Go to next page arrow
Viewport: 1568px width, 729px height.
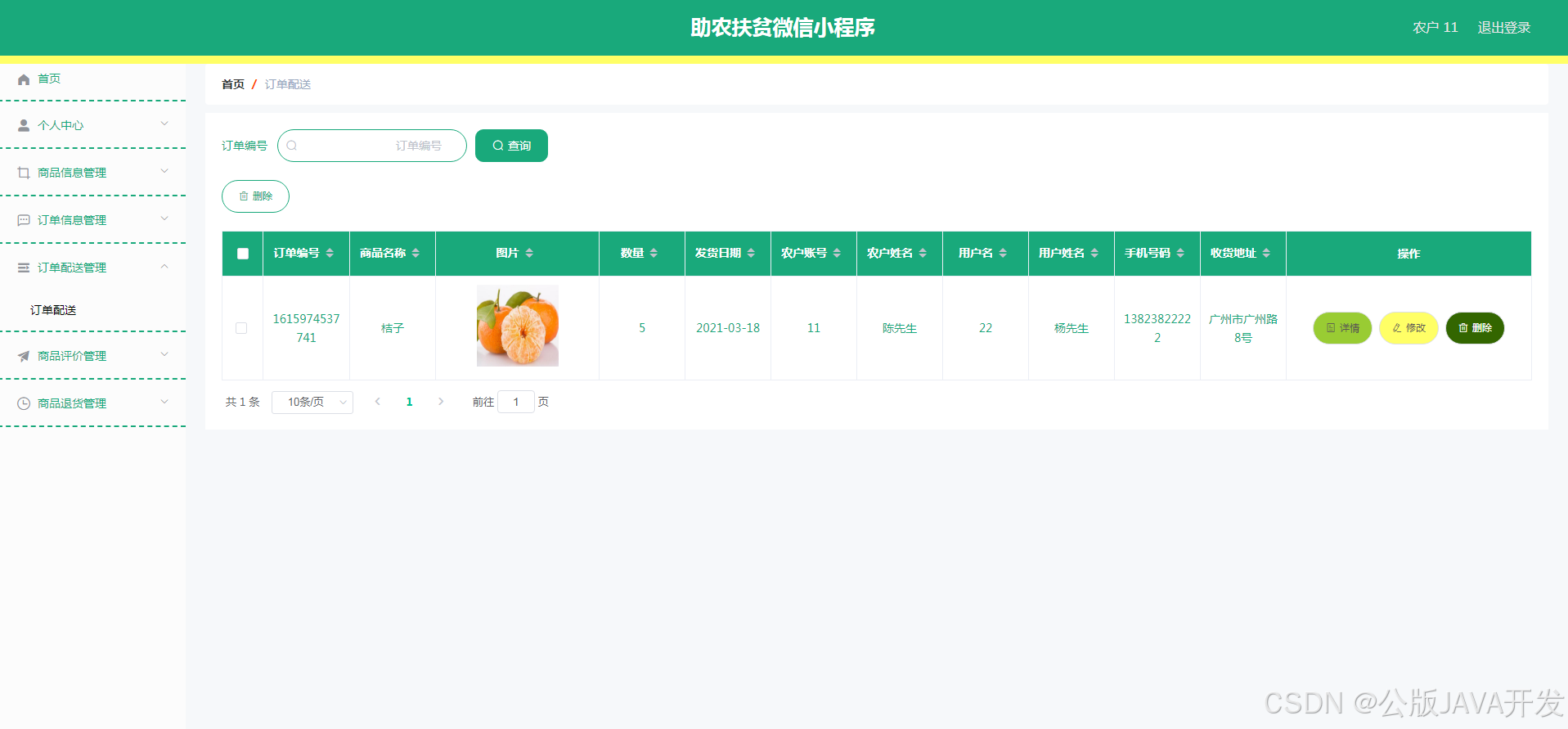point(441,402)
